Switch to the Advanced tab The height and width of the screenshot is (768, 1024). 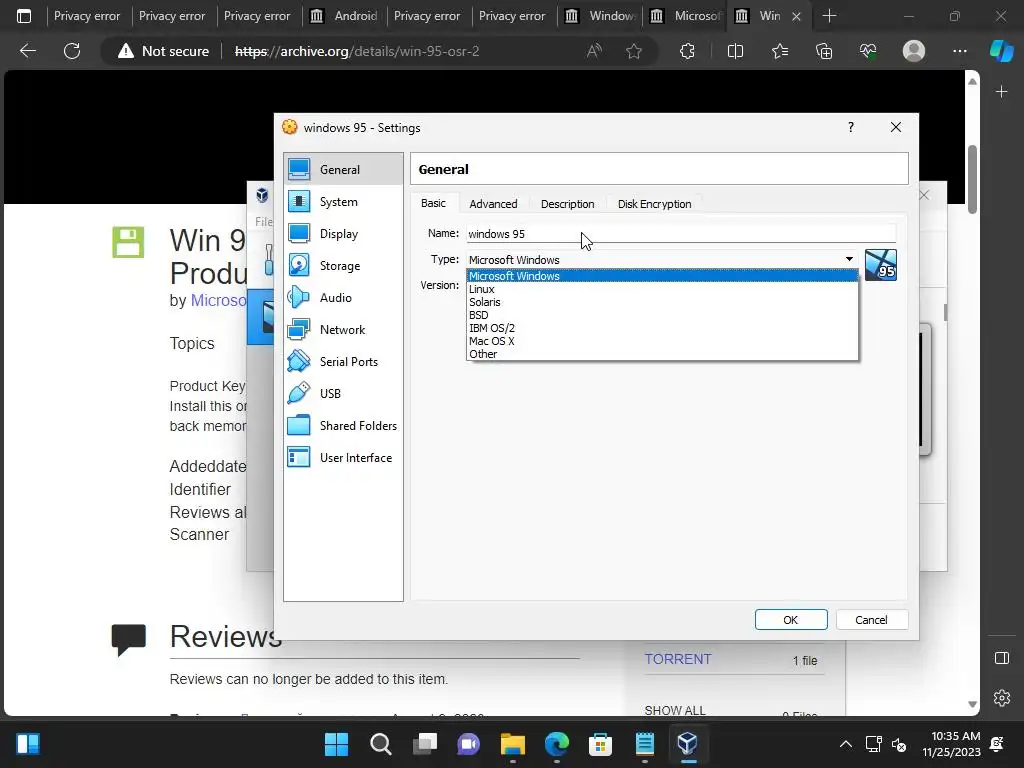(493, 204)
